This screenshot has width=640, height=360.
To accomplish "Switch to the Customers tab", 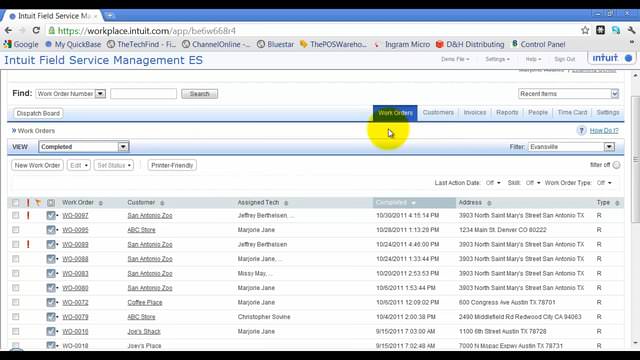I will point(438,113).
